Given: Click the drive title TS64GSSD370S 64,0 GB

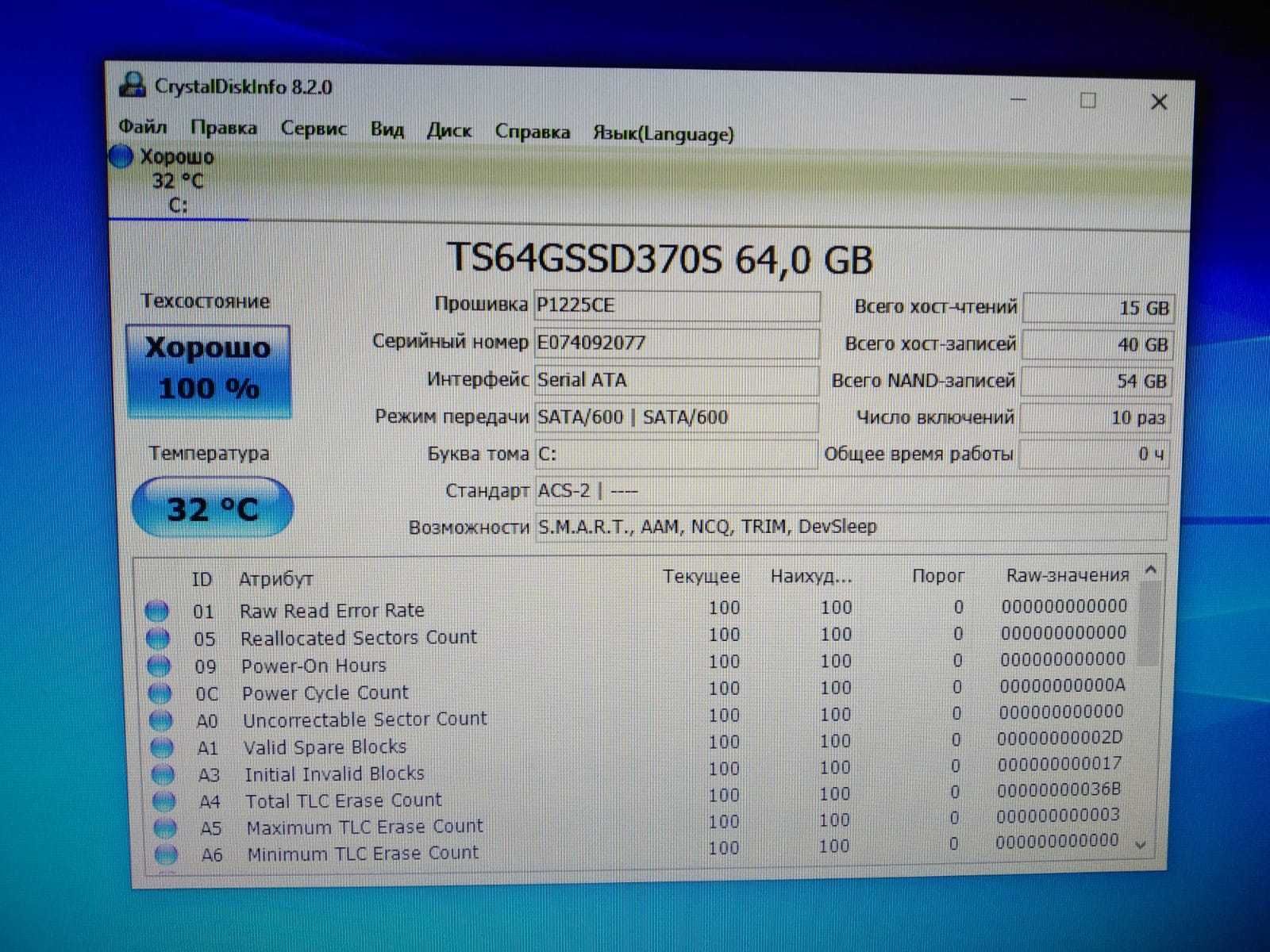Looking at the screenshot, I should (x=660, y=259).
